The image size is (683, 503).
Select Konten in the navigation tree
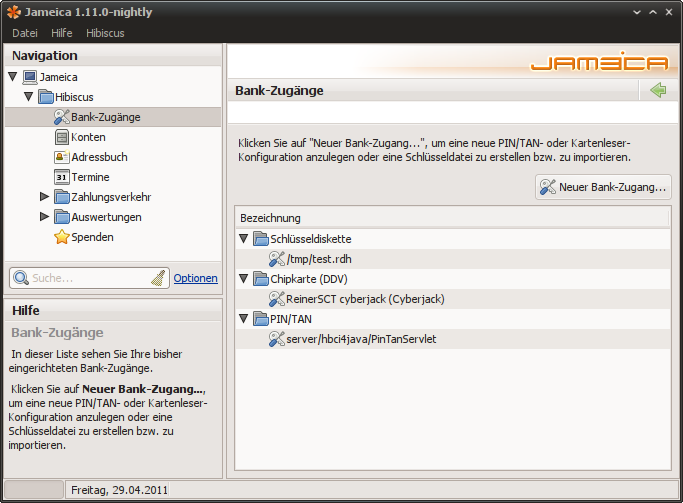pos(88,137)
